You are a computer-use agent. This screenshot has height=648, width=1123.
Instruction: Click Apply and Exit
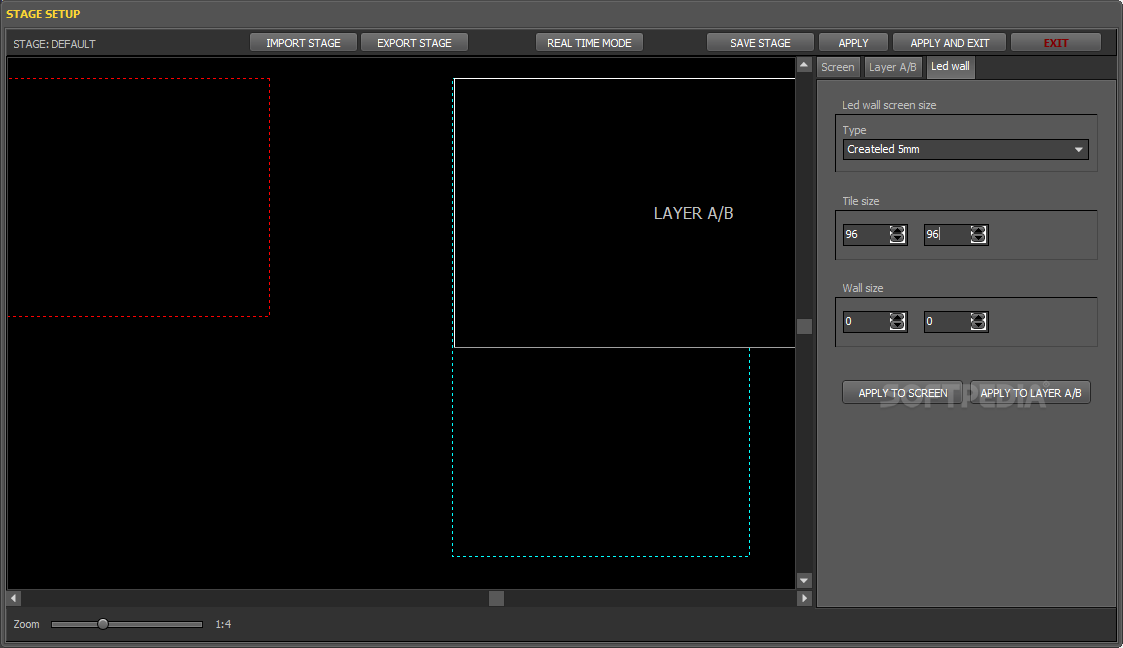pos(949,43)
